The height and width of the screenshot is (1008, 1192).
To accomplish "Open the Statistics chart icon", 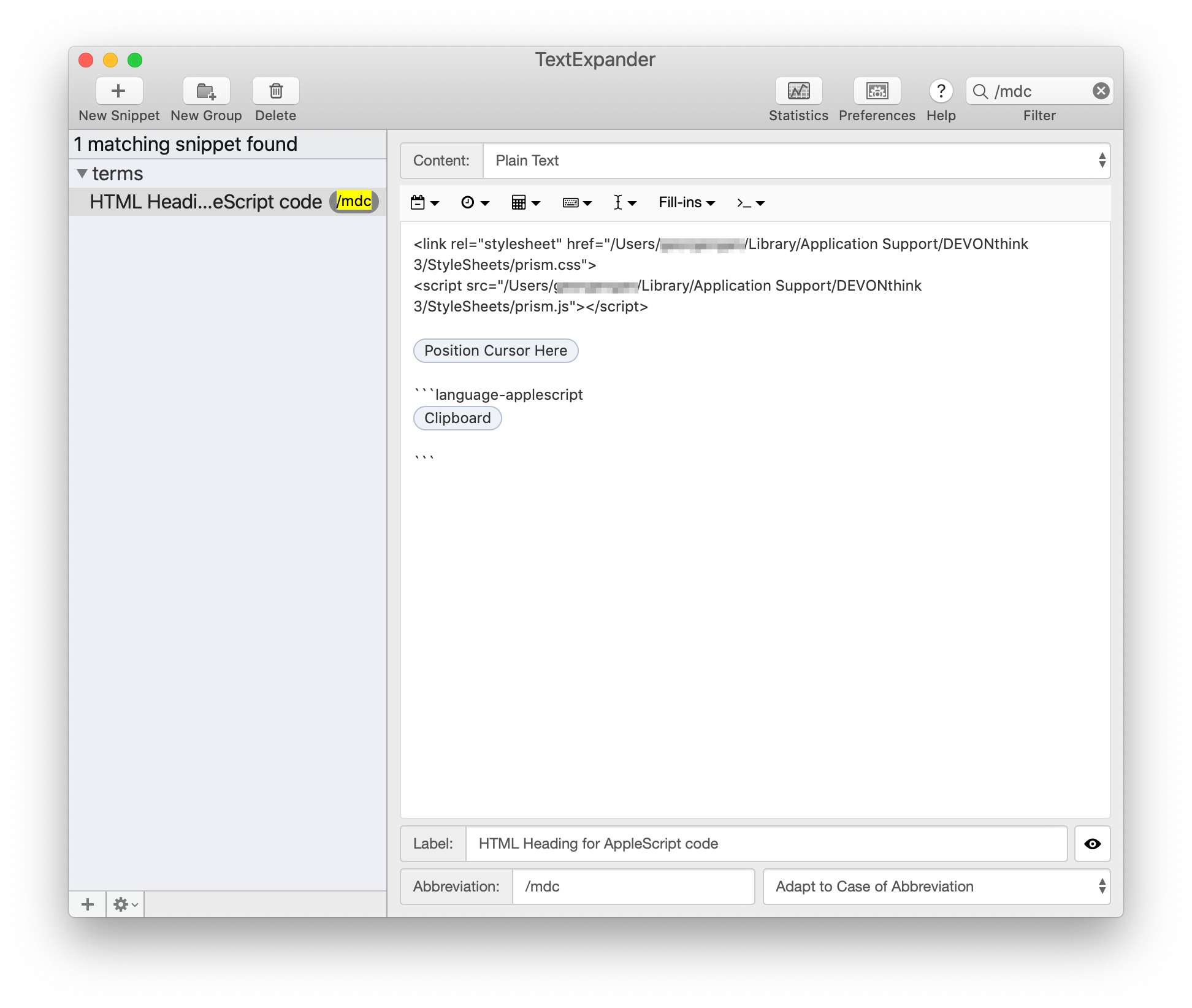I will (x=798, y=91).
